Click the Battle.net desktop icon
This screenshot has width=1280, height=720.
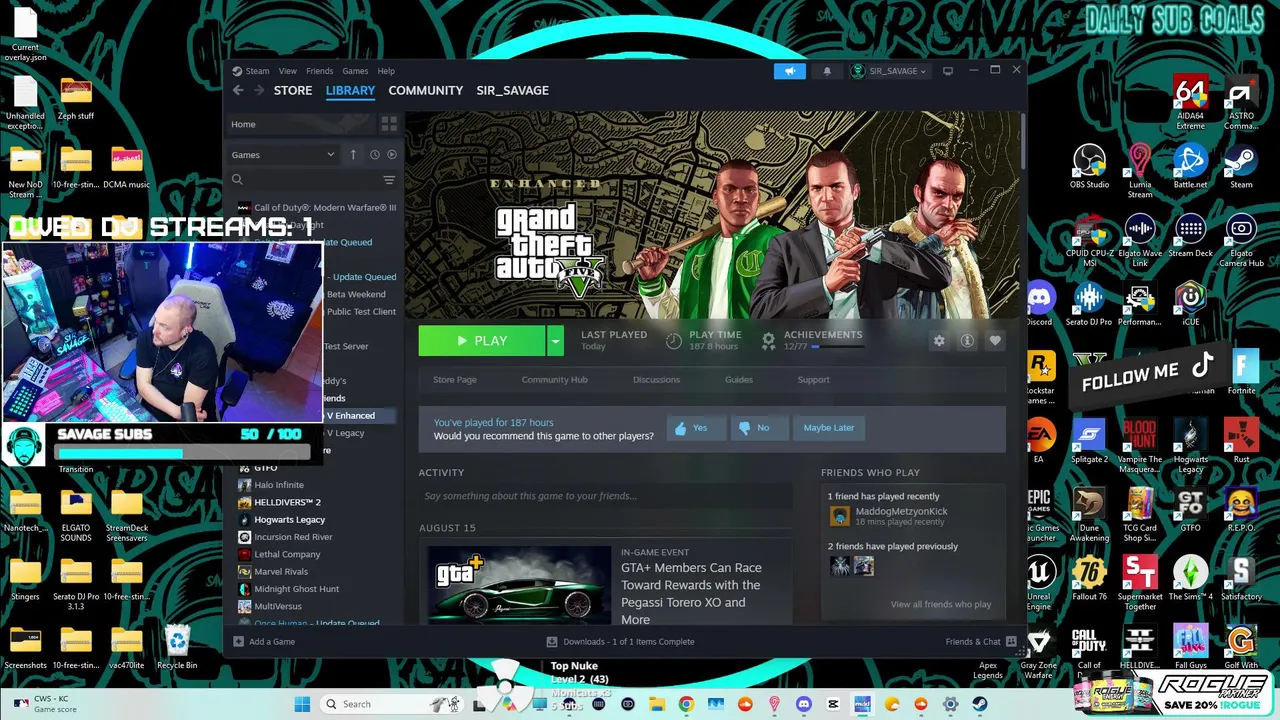tap(1190, 167)
